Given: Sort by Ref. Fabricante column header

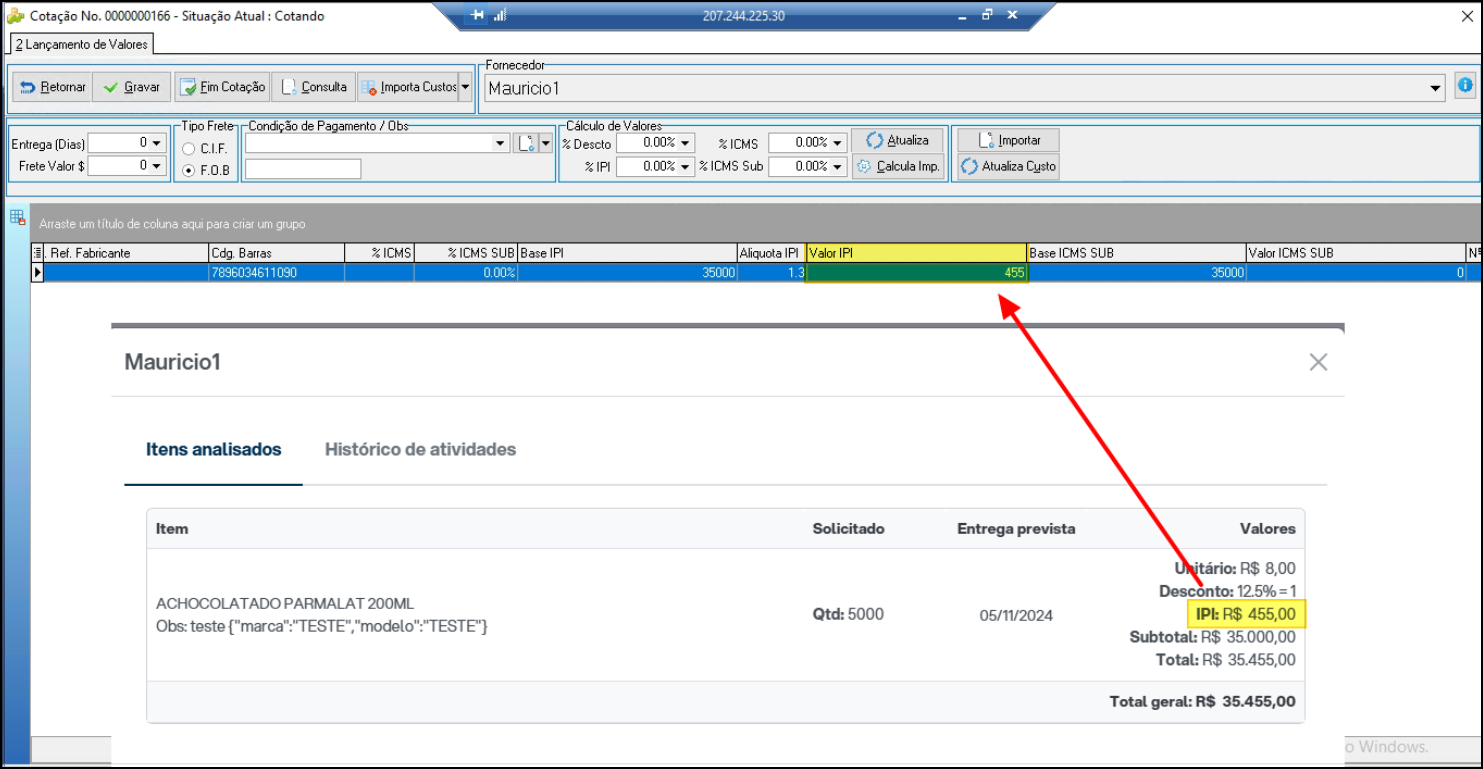Looking at the screenshot, I should [127, 253].
